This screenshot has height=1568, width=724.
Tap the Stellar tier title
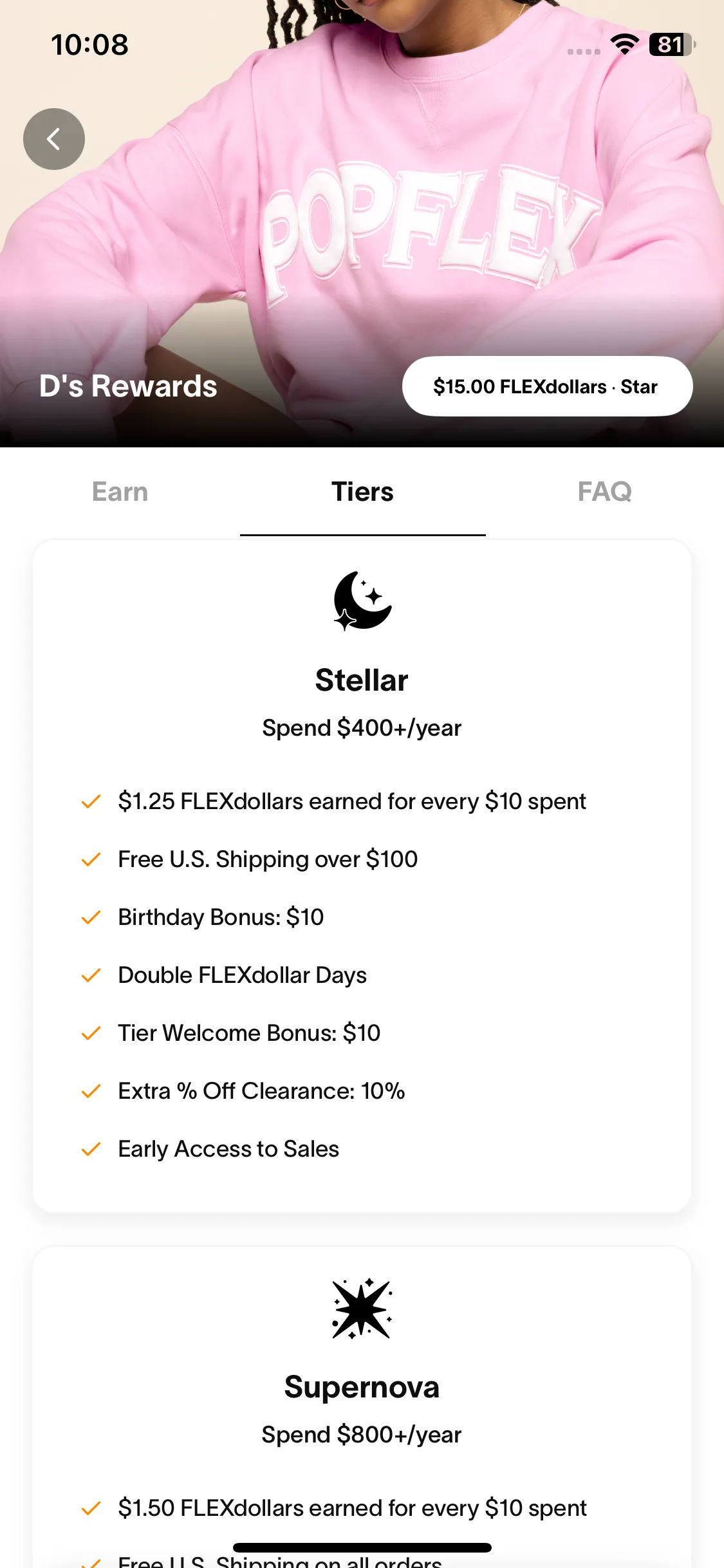(x=362, y=680)
